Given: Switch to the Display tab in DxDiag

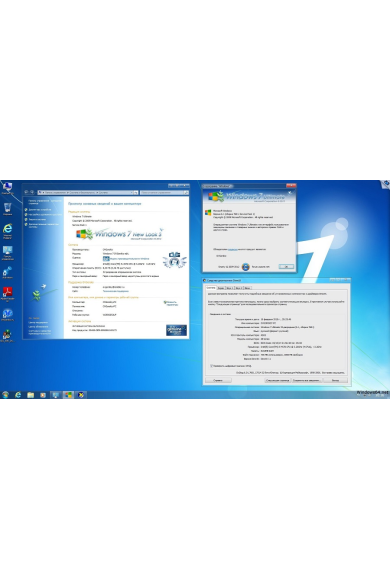Looking at the screenshot, I should (x=221, y=288).
